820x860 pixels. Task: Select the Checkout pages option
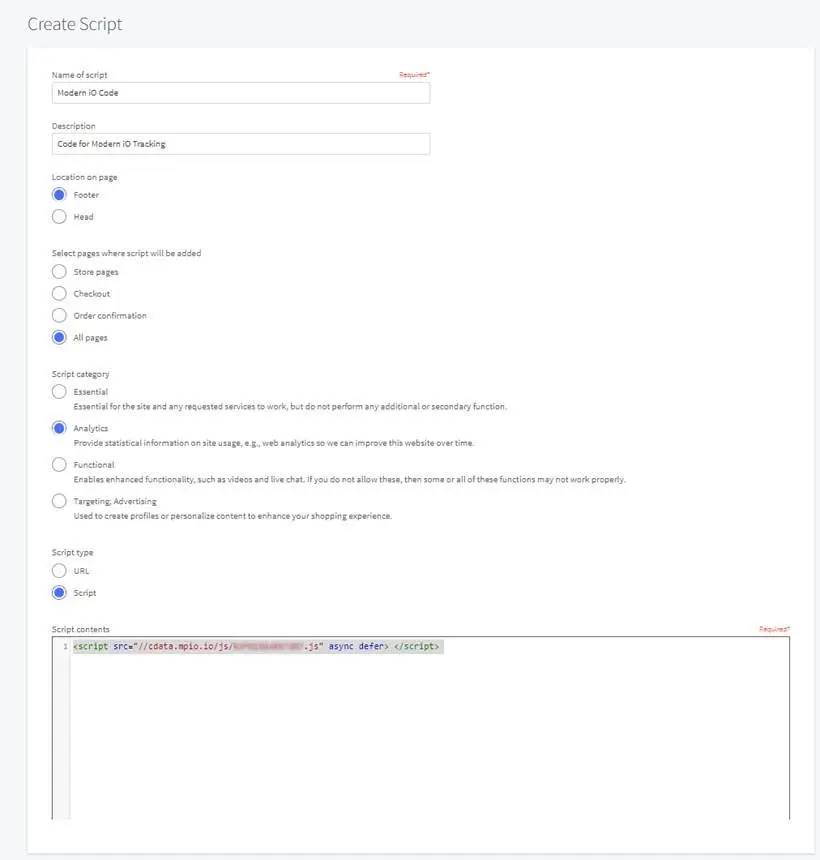coord(59,294)
